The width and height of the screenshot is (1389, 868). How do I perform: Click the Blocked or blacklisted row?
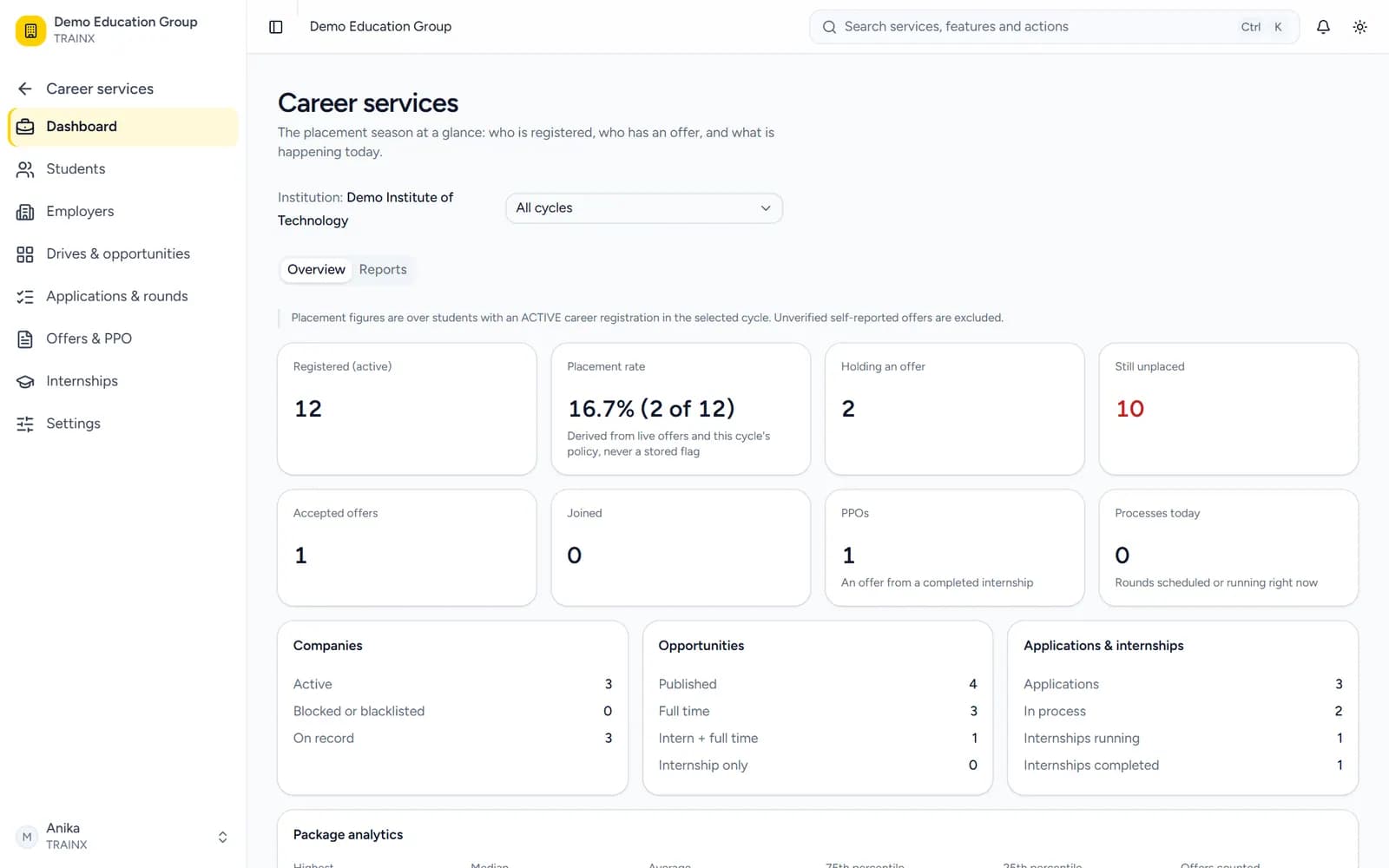[452, 711]
